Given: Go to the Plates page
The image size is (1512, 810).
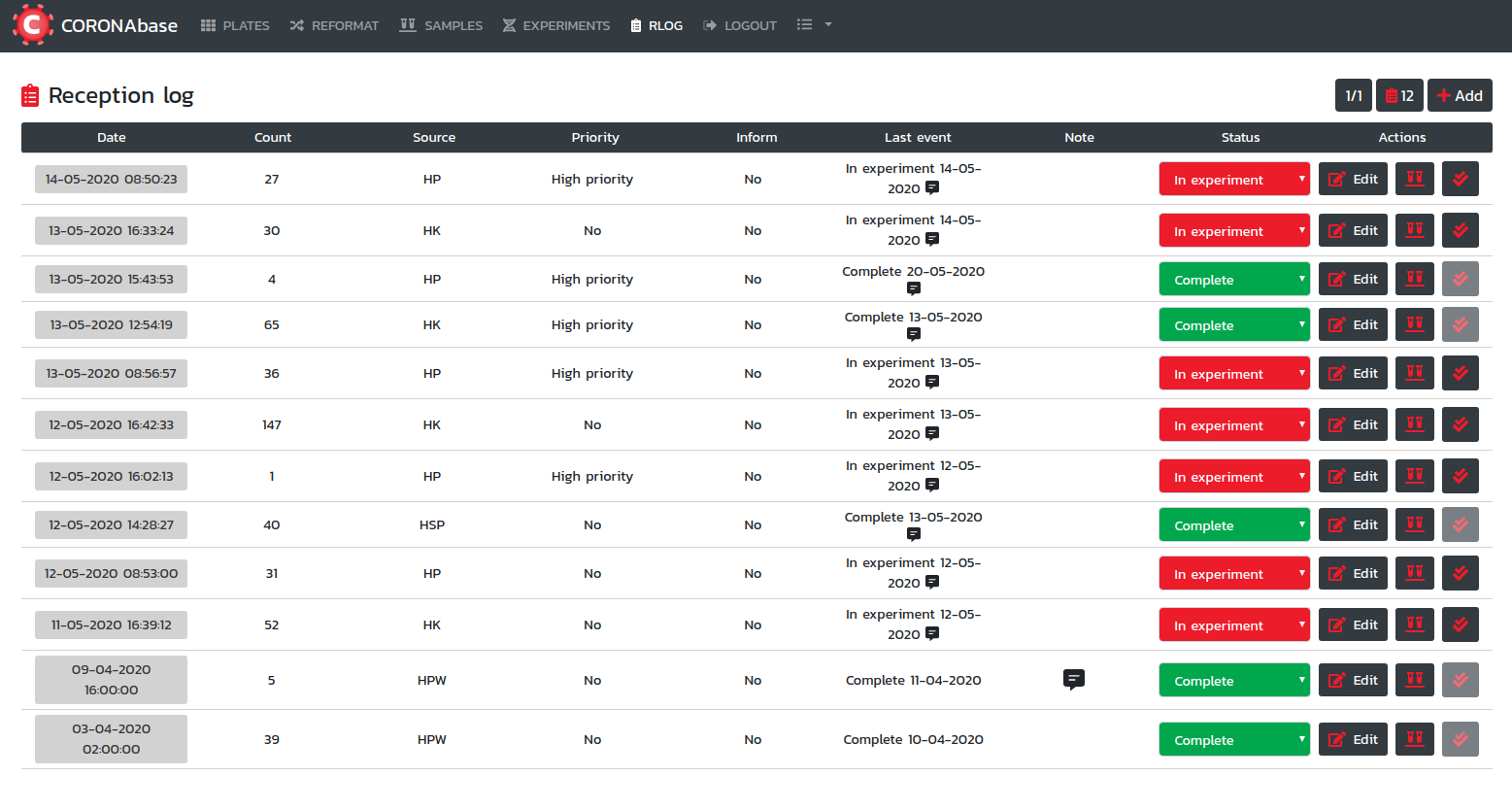Looking at the screenshot, I should 235,25.
